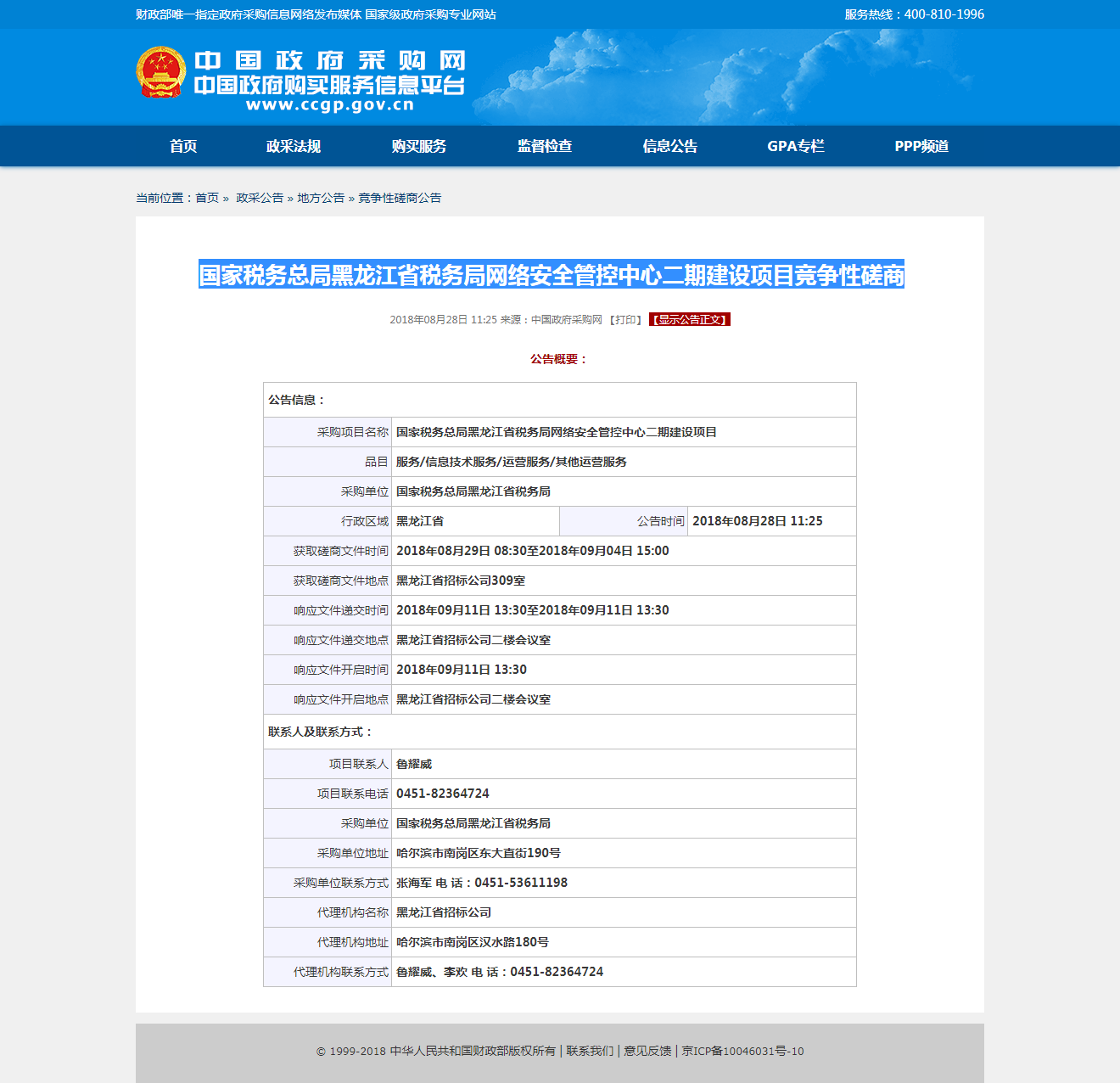Click the address 哈尔滨市南岗区东大直街190号
Image resolution: width=1120 pixels, height=1083 pixels.
click(479, 853)
